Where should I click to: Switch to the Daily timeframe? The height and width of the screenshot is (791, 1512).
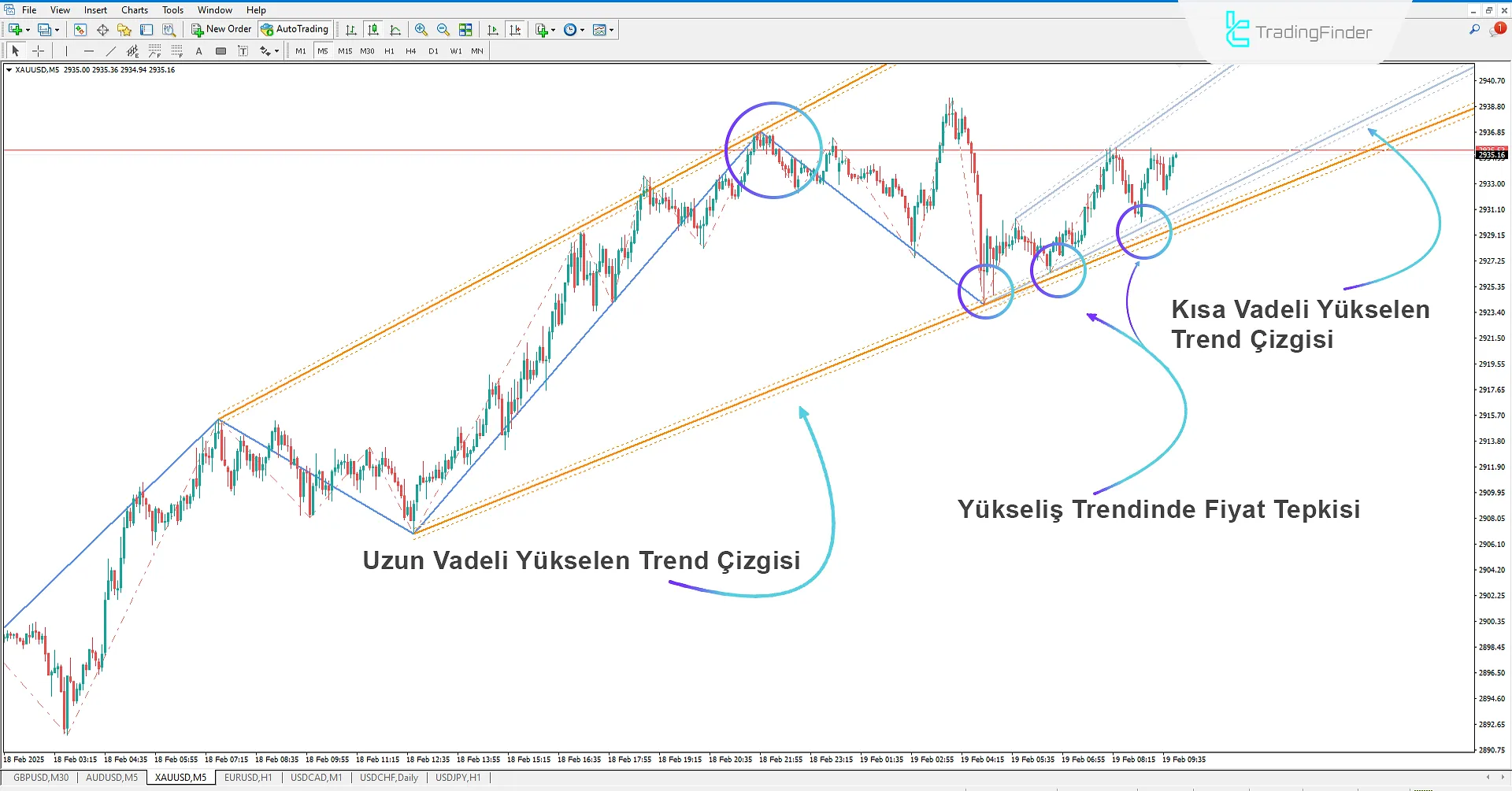coord(433,50)
